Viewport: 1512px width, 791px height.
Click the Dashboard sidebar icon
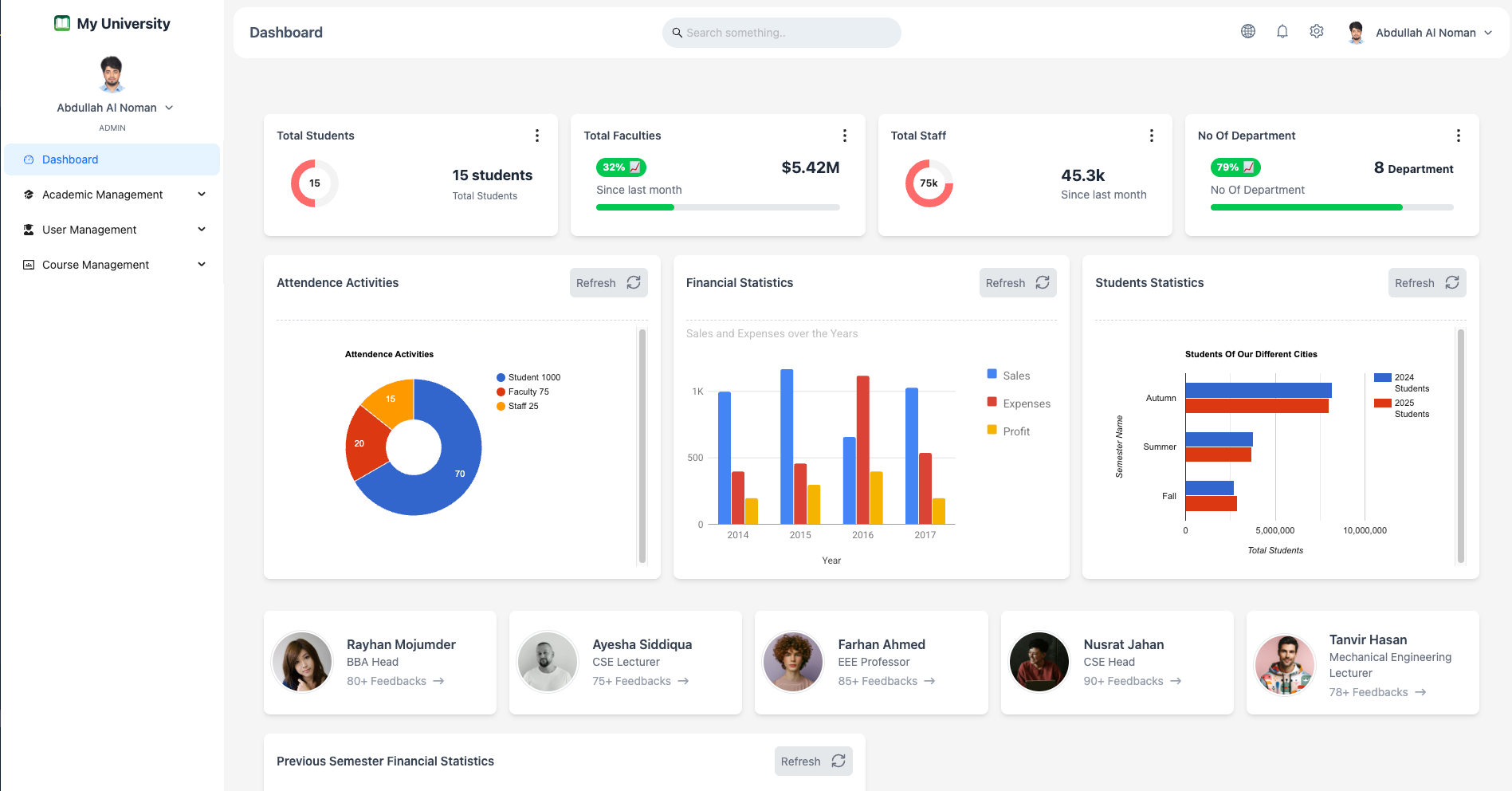29,159
